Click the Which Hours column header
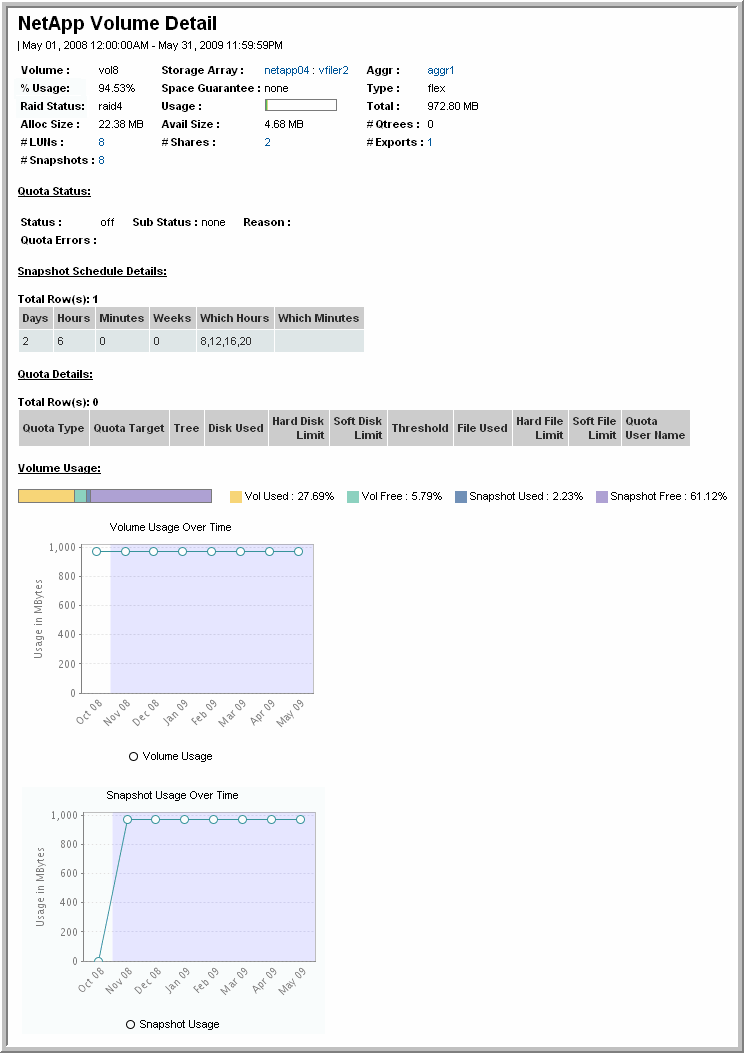Viewport: 744px width, 1053px height. (x=234, y=318)
